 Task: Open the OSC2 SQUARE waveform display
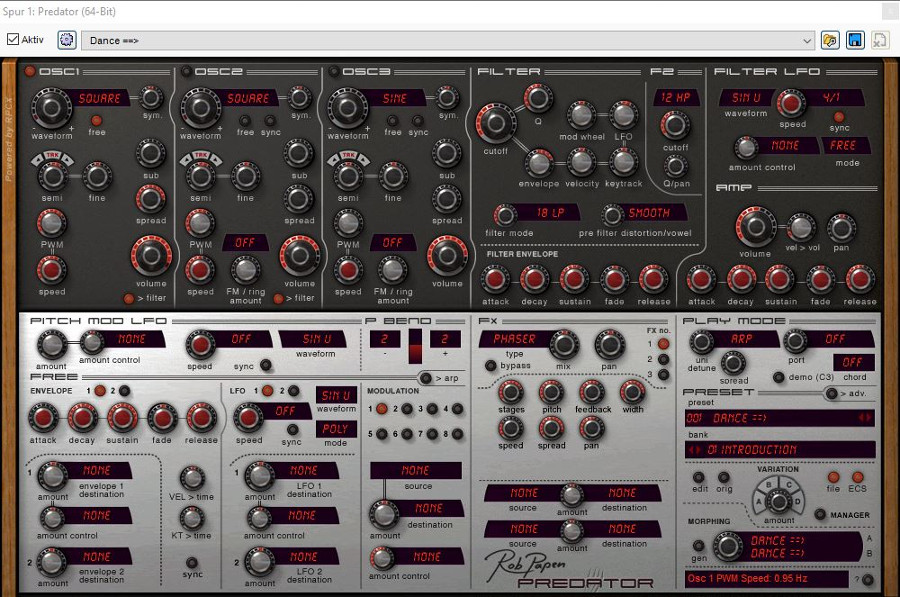[x=248, y=98]
